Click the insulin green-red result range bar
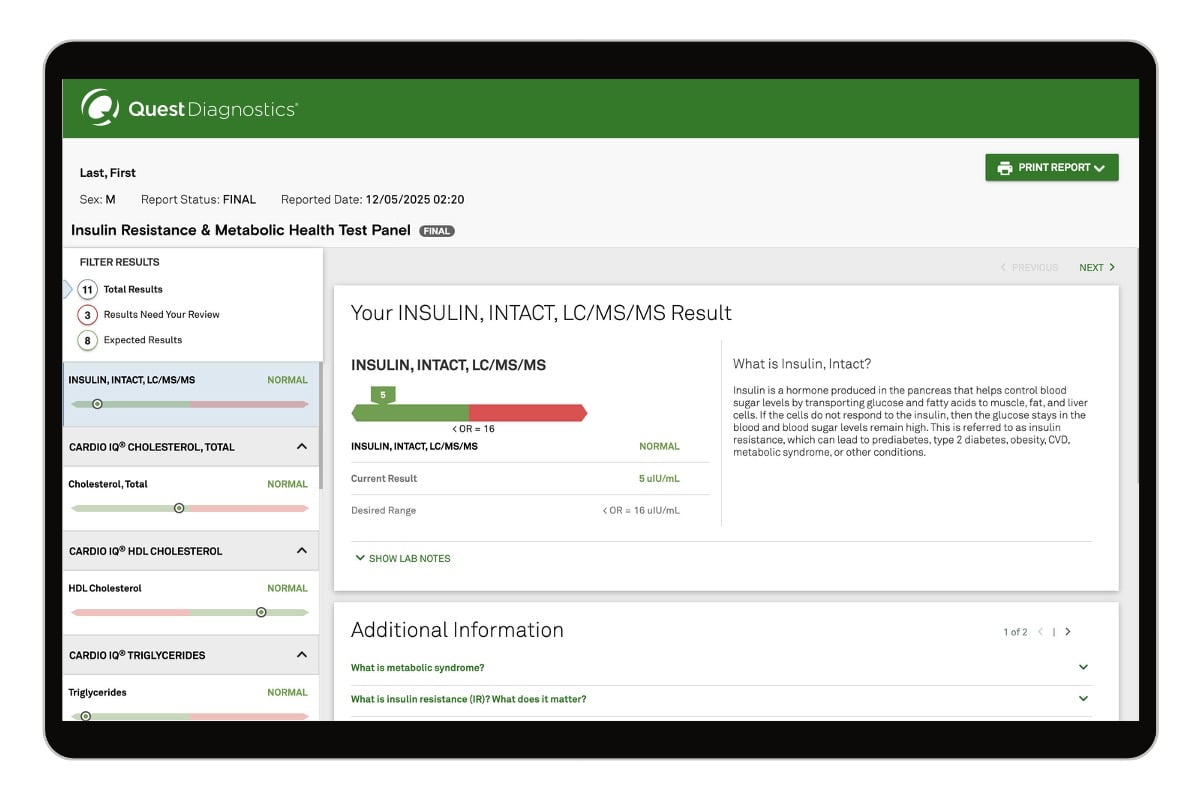The width and height of the screenshot is (1200, 800). 469,413
